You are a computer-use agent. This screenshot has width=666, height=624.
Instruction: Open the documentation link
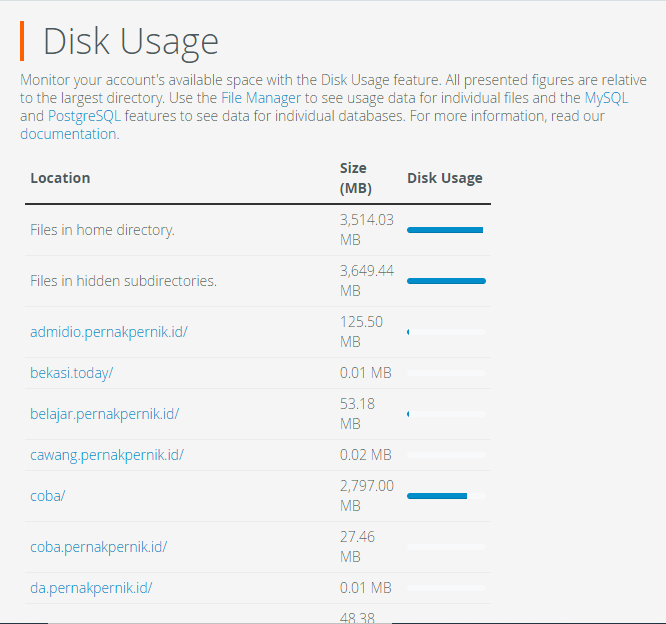pyautogui.click(x=68, y=134)
